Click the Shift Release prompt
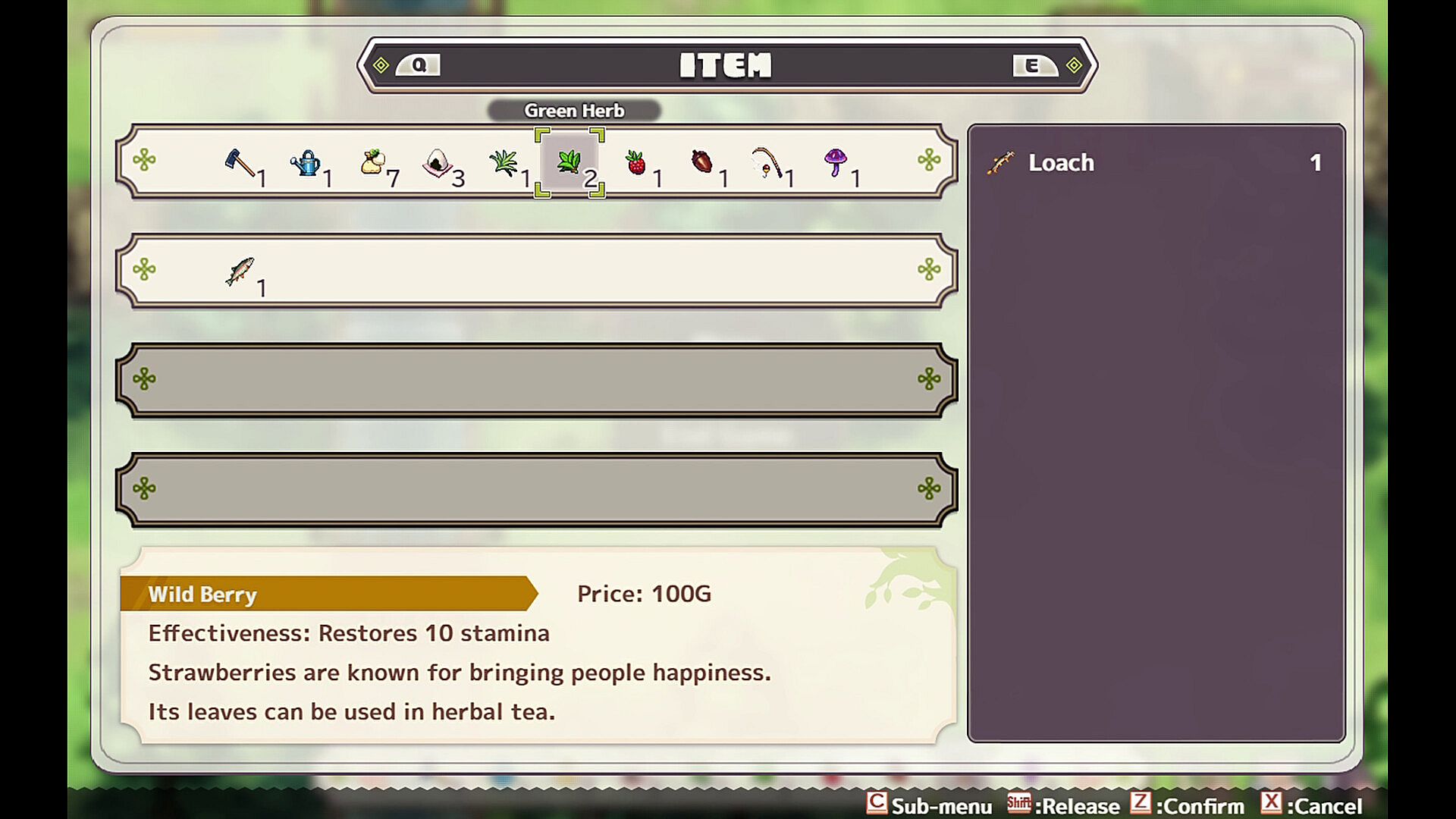This screenshot has width=1456, height=819. [1062, 805]
